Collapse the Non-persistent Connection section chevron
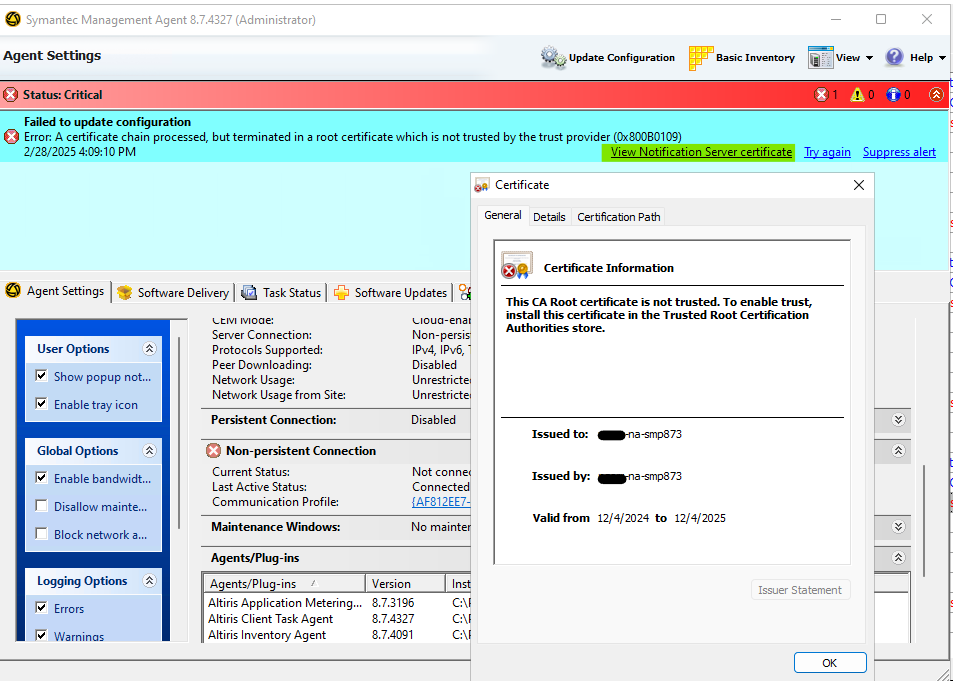 [898, 451]
